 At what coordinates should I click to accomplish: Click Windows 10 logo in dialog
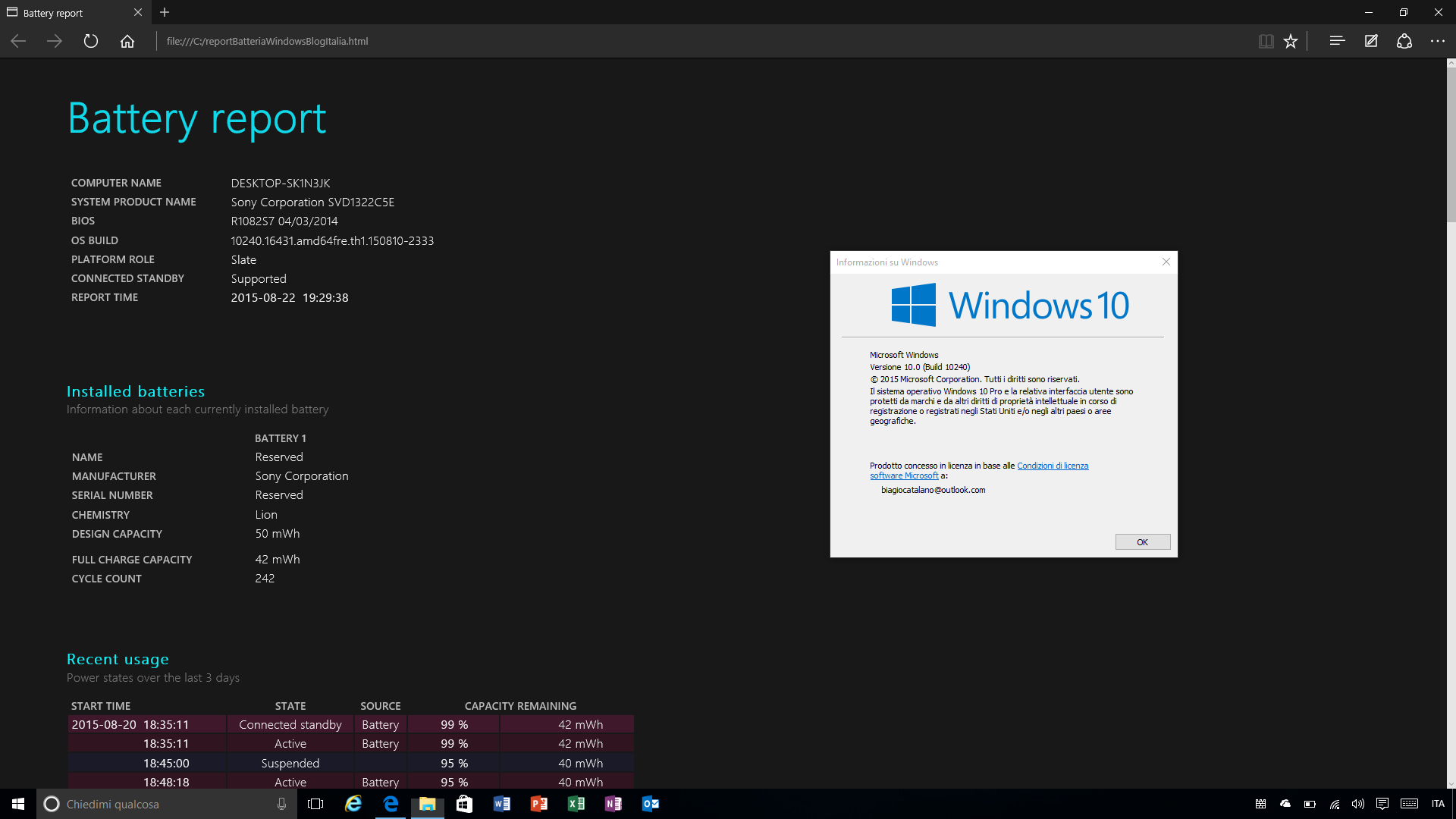(x=1010, y=305)
